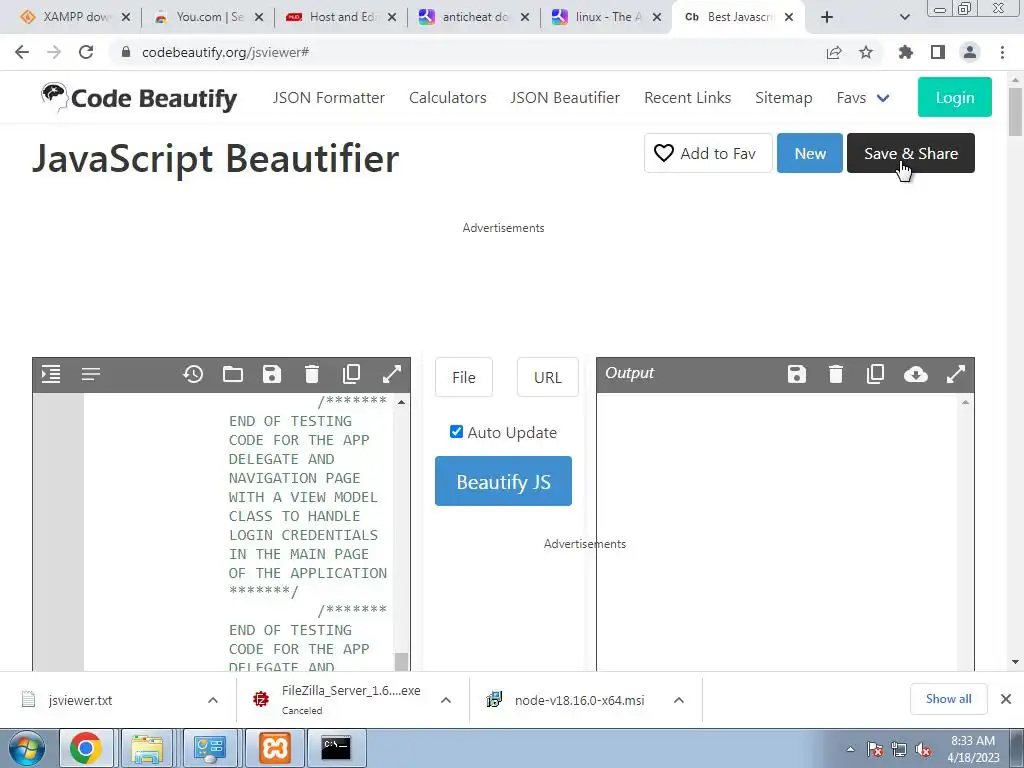This screenshot has width=1024, height=768.
Task: Open JSON Formatter in the navigation
Action: (328, 98)
